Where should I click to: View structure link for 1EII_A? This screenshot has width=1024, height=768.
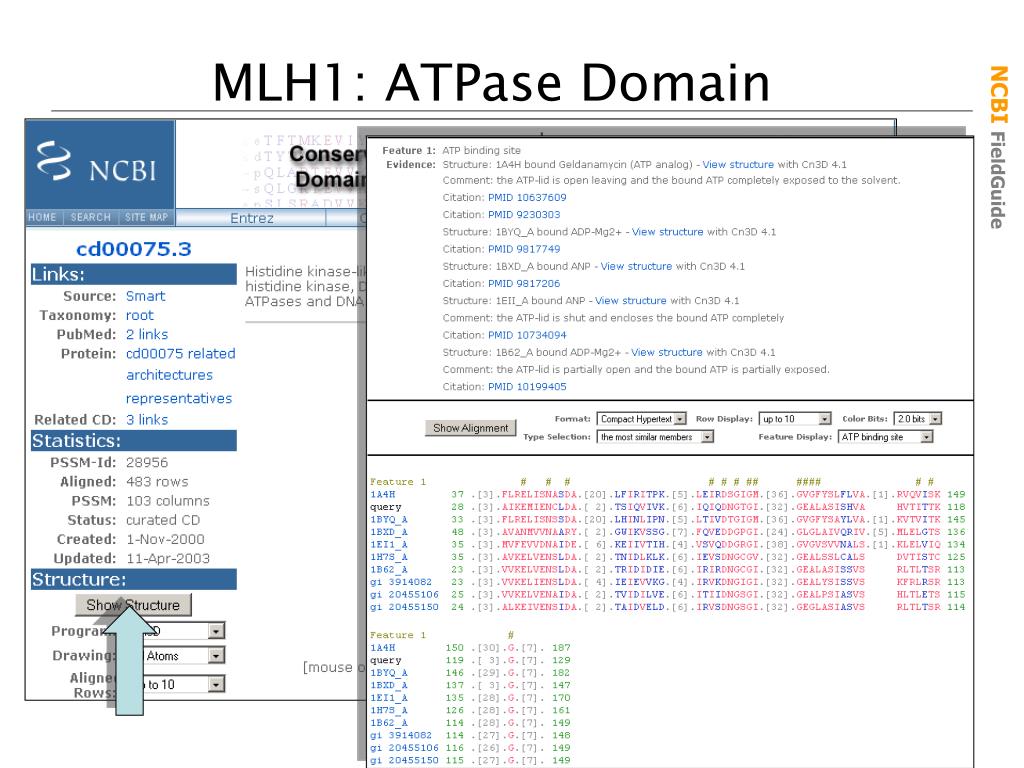click(630, 300)
